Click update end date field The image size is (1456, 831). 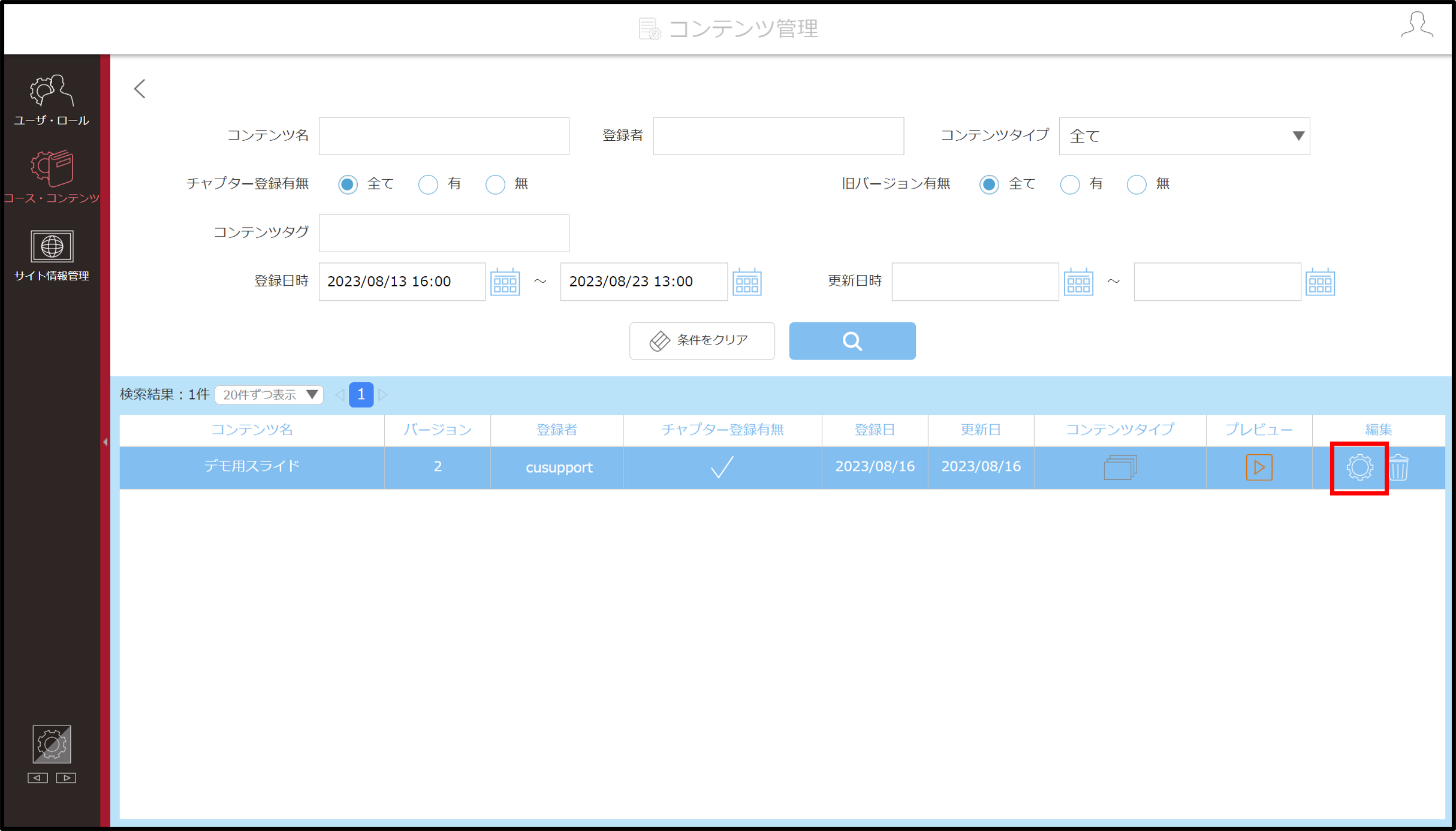[x=1217, y=282]
